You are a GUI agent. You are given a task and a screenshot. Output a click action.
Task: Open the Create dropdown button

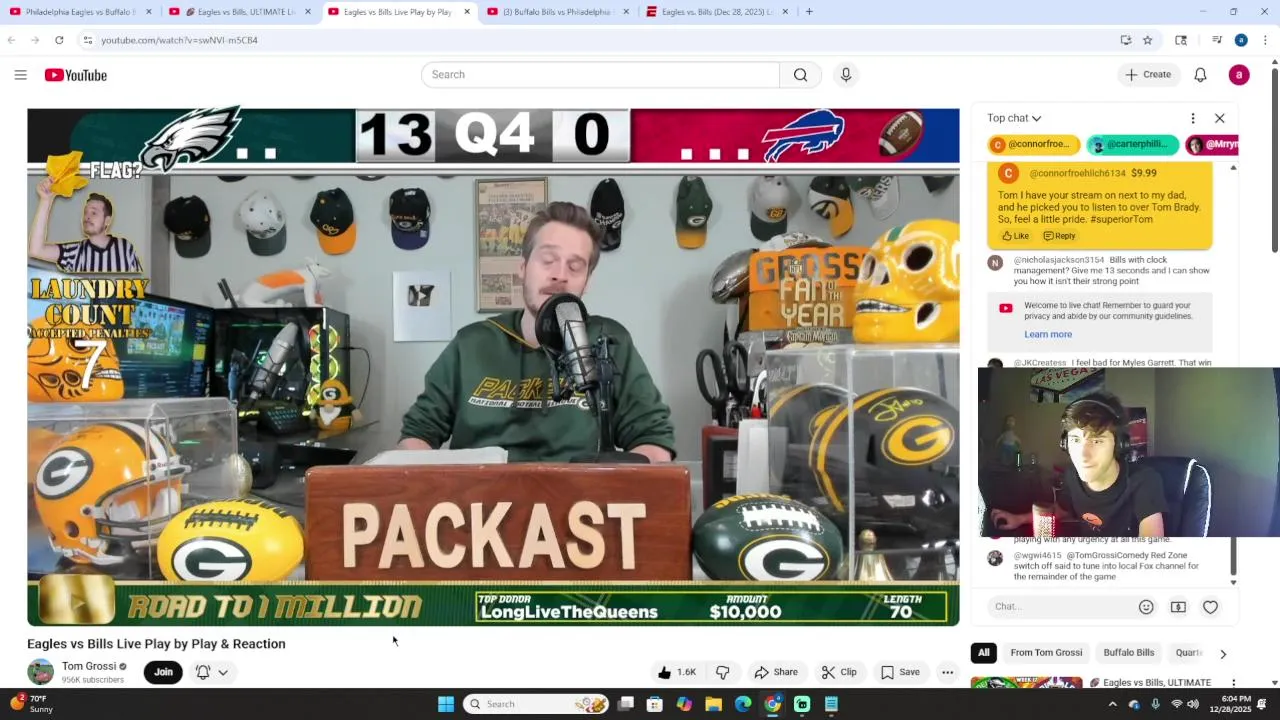1148,75
